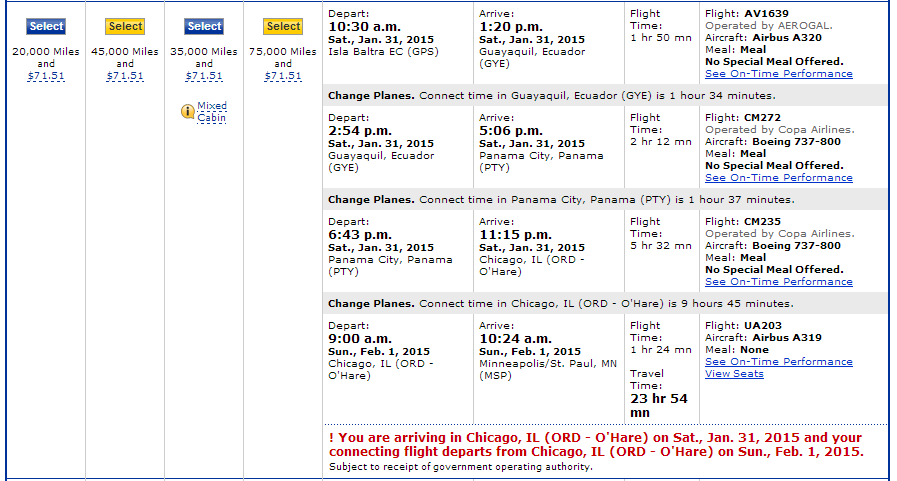Open $71.51 fee under 75,000 Miles
897x481 pixels.
(283, 76)
